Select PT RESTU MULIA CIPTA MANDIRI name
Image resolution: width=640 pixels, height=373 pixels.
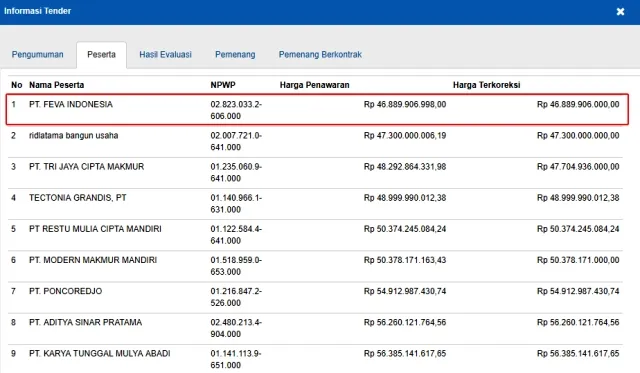95,229
